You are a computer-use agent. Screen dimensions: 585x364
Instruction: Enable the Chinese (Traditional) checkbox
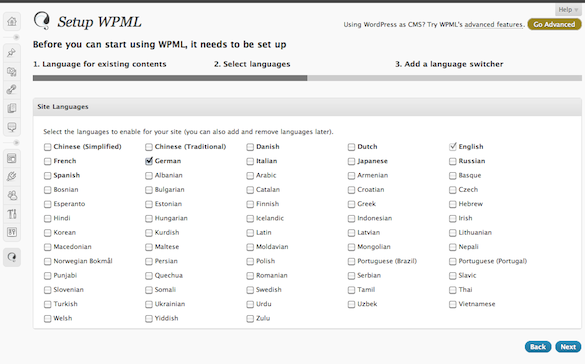coord(149,147)
